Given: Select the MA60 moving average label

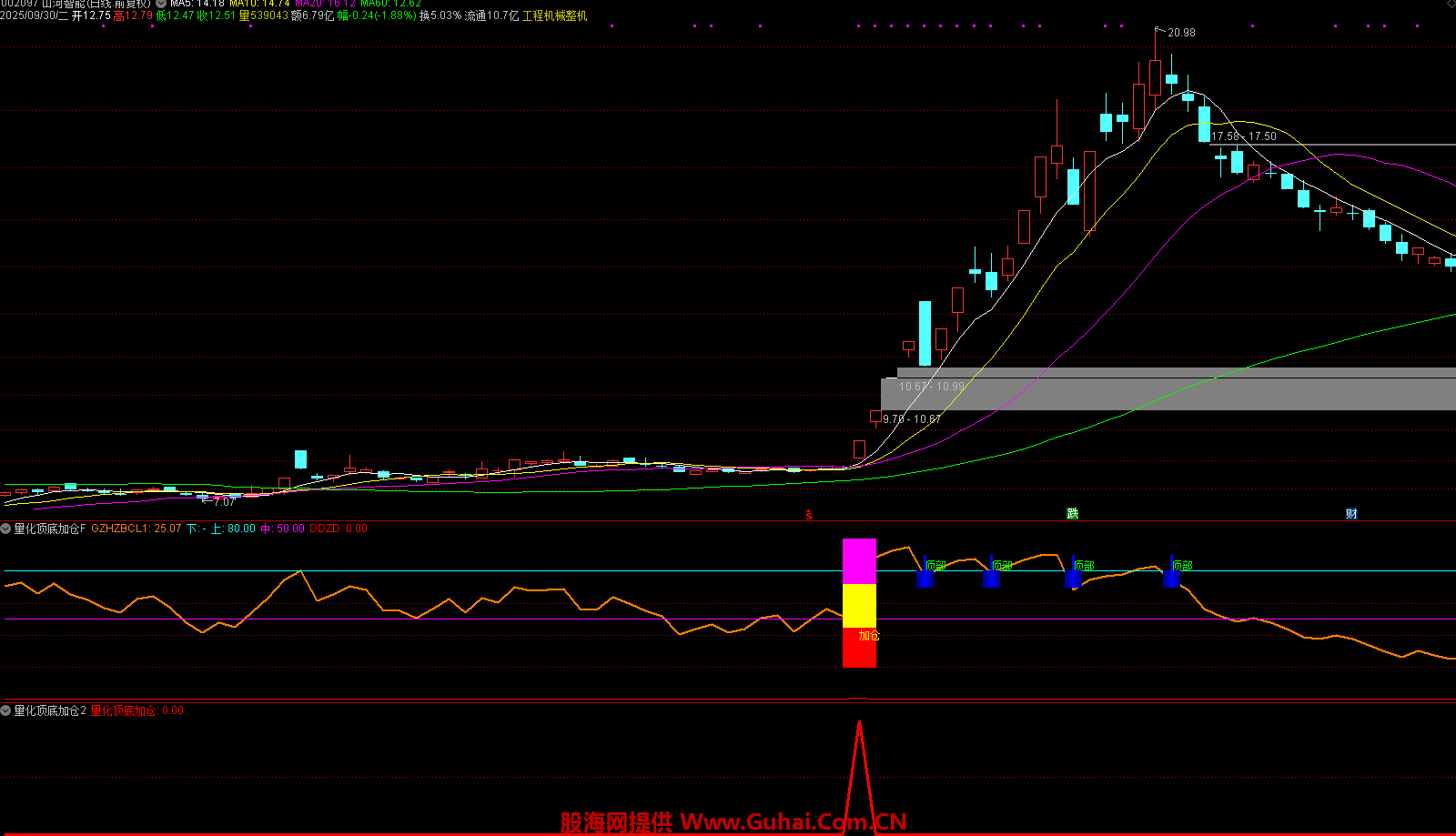Looking at the screenshot, I should coord(390,4).
